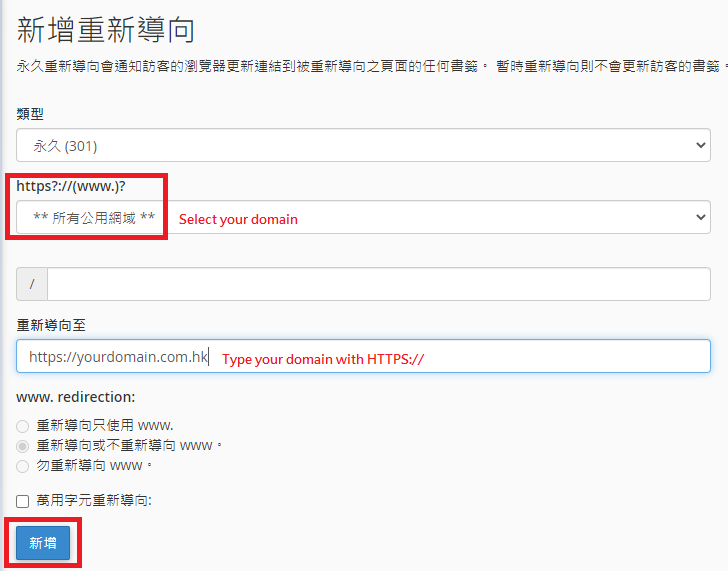
Task: Click the blue 新增 button
Action: click(43, 543)
